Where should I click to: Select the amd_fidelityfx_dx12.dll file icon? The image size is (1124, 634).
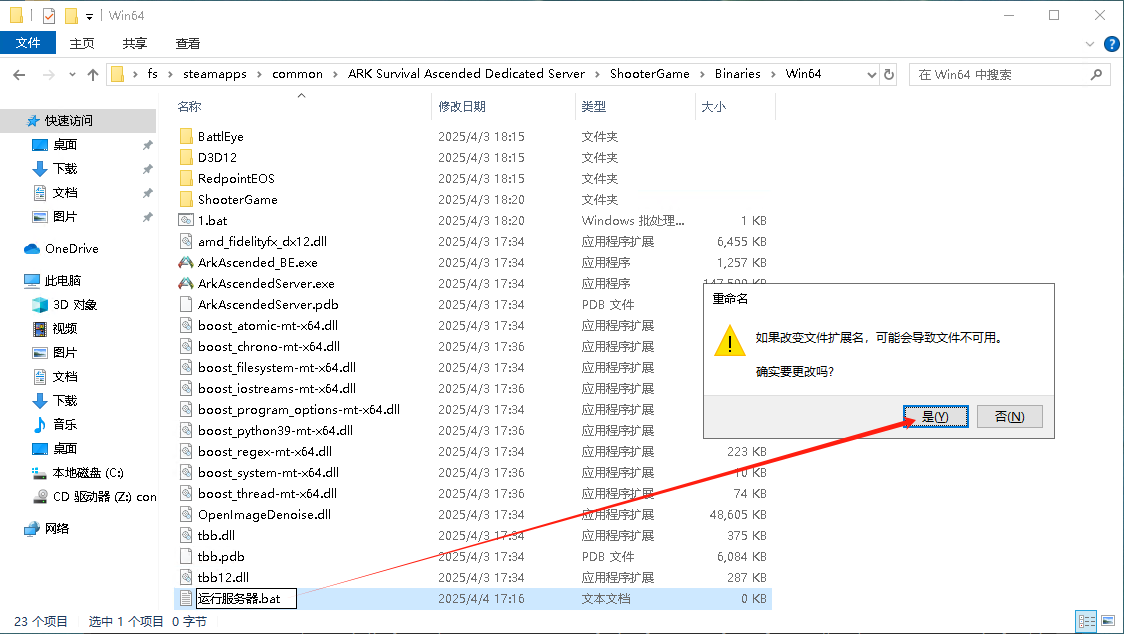coord(186,241)
